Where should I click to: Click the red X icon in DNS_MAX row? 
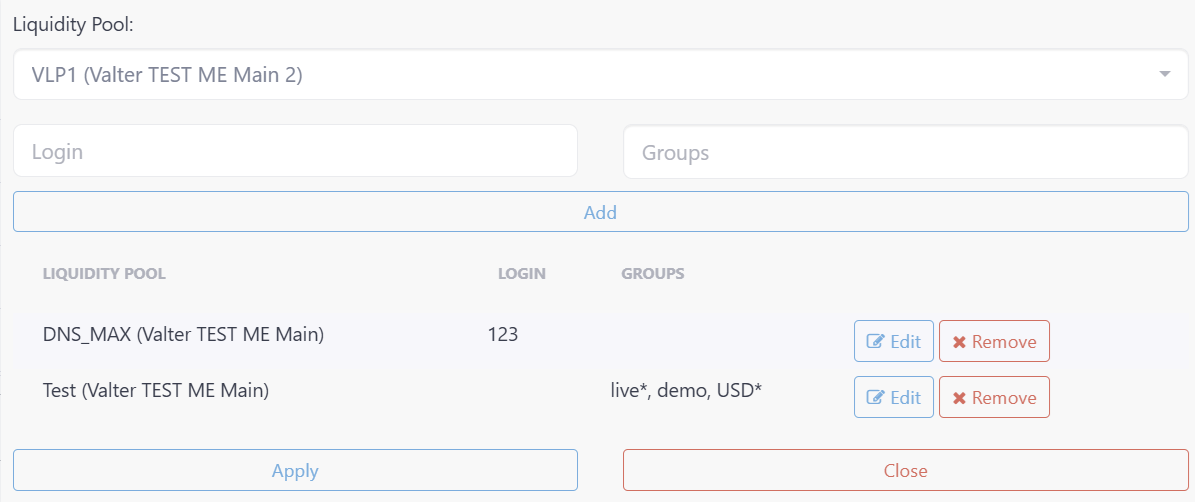pos(960,342)
